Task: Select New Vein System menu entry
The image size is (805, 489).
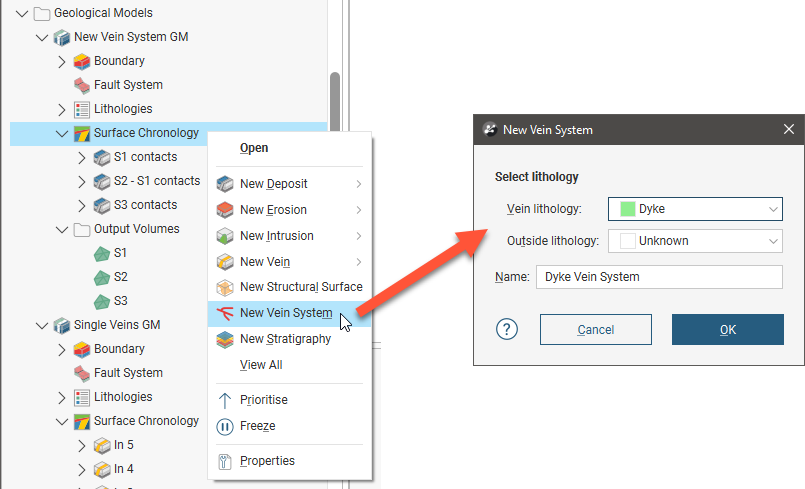Action: [x=289, y=313]
